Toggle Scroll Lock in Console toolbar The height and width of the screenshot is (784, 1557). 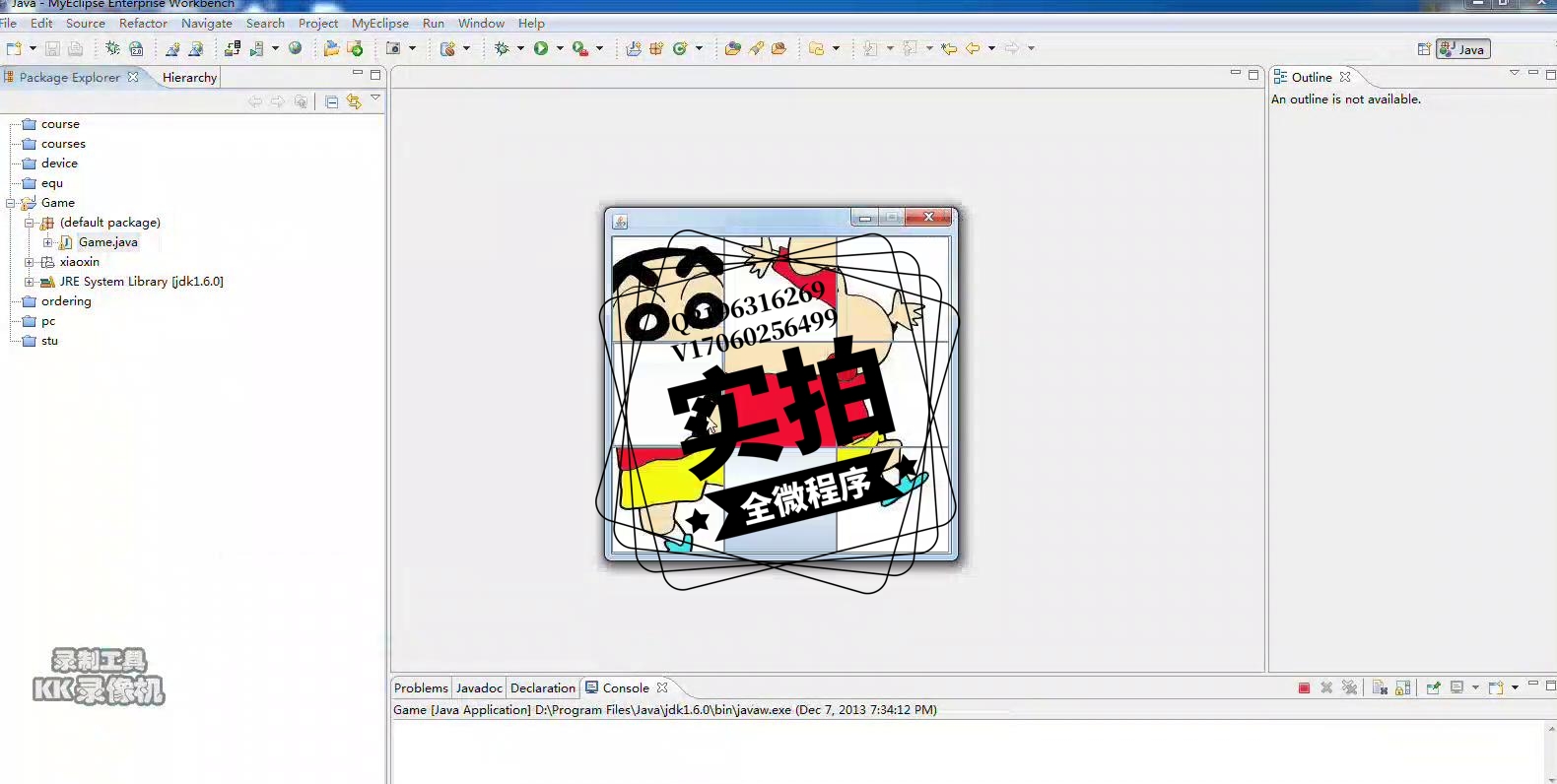[x=1403, y=687]
